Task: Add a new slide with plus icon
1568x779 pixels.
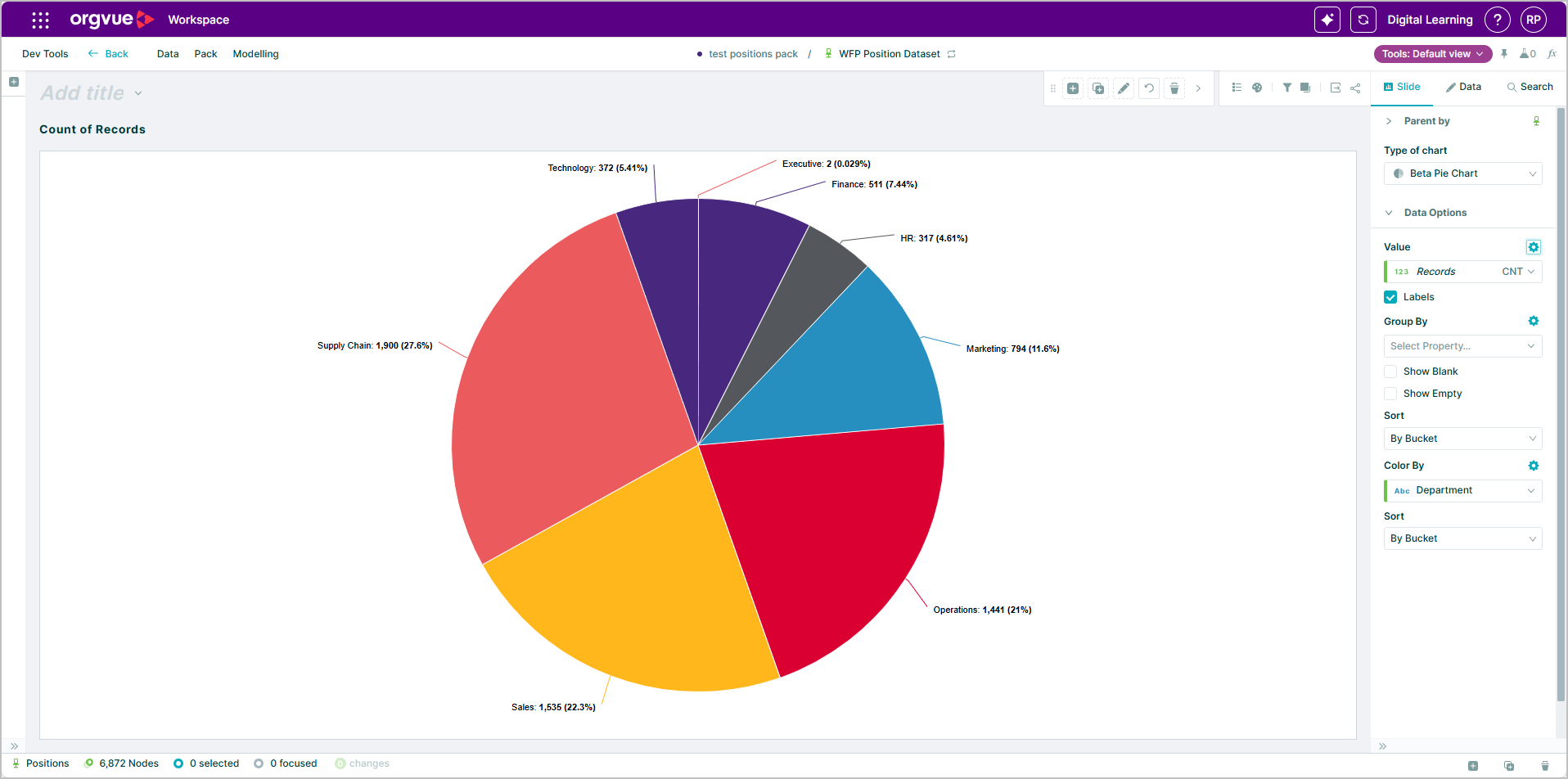Action: click(1073, 88)
